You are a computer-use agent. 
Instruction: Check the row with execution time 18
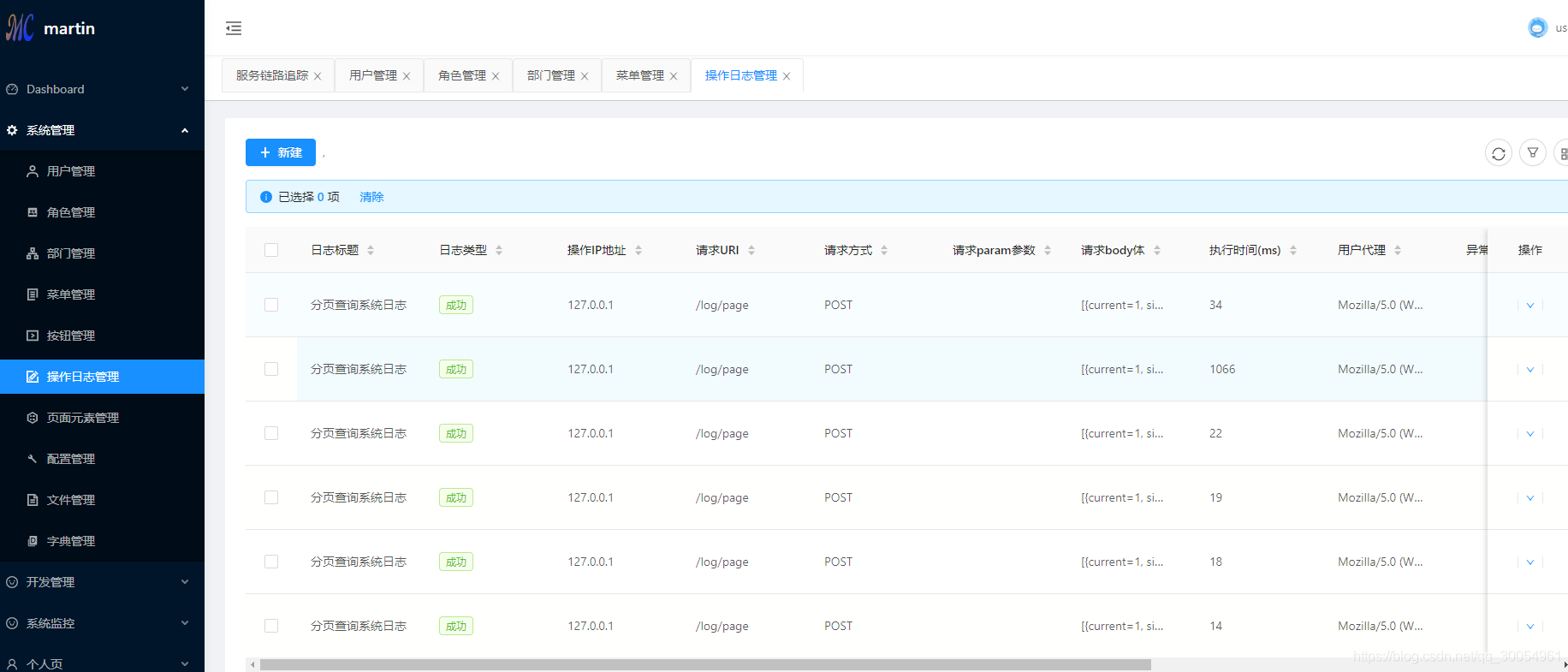271,562
